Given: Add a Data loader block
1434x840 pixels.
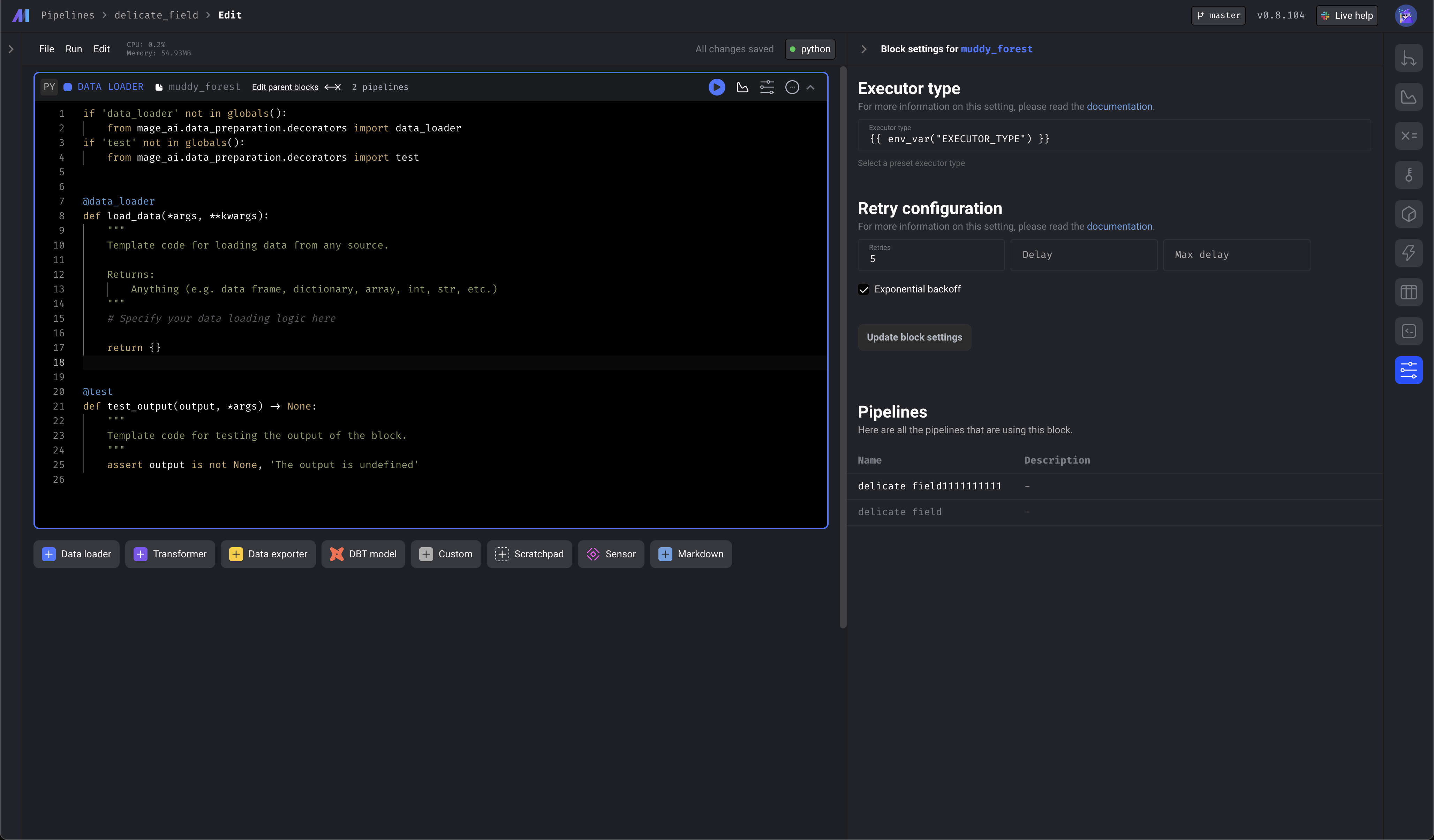Looking at the screenshot, I should pos(76,554).
